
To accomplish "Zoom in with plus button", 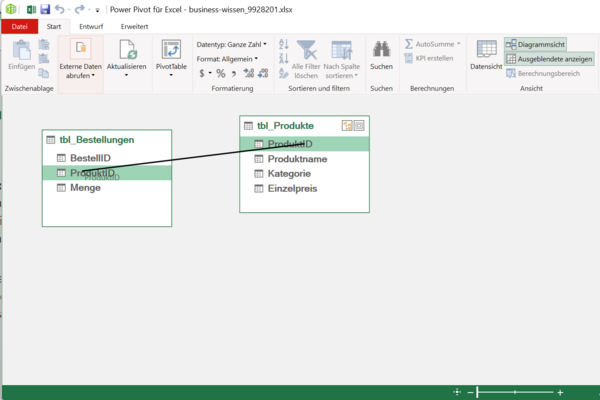I will [560, 392].
